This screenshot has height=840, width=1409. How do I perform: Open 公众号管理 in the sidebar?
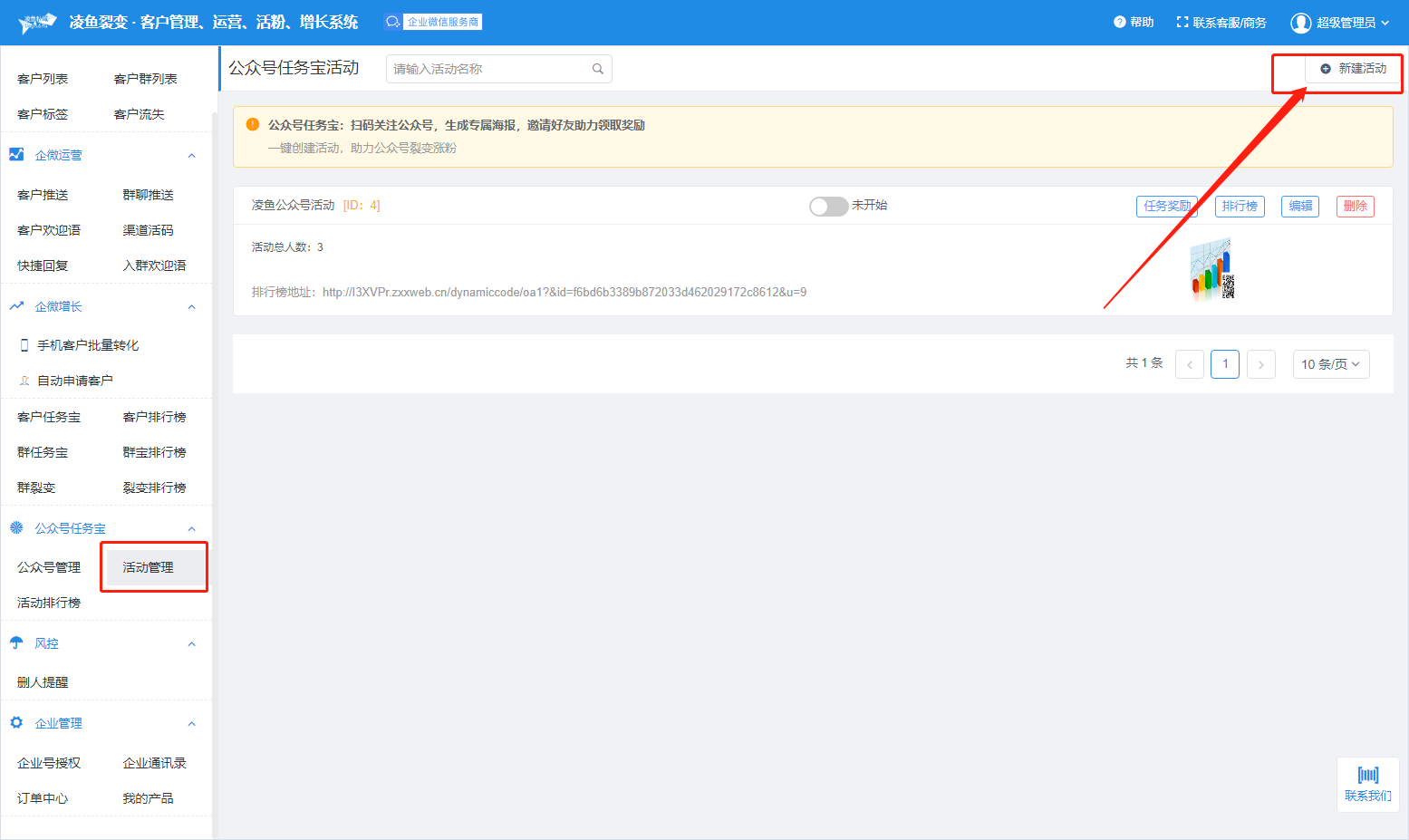point(49,567)
